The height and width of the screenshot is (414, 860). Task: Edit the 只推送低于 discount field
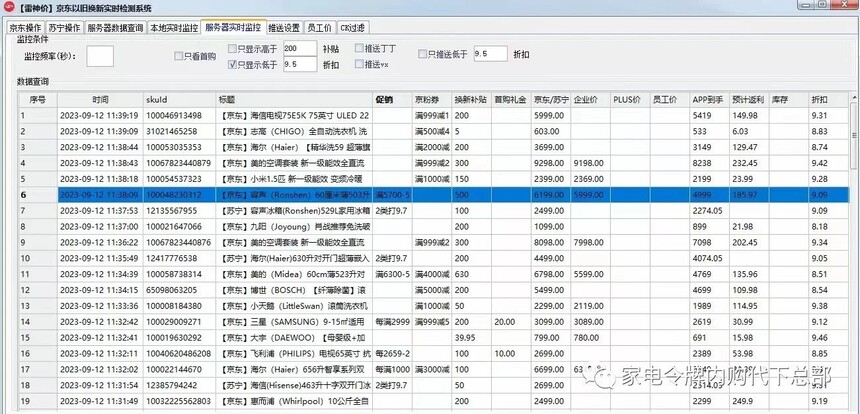(490, 54)
